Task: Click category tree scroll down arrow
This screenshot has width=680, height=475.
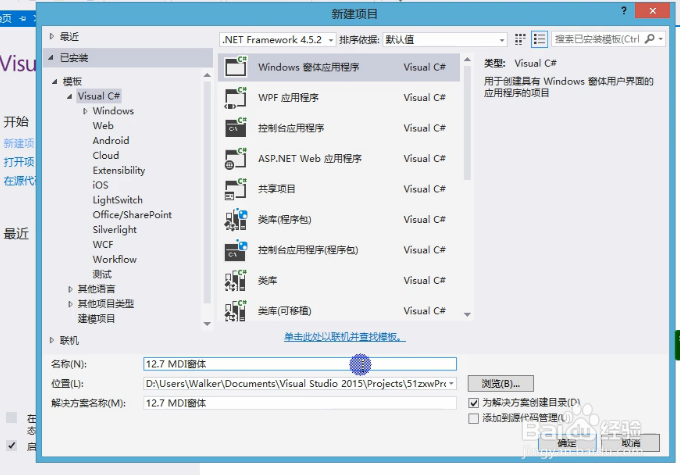Action: [x=207, y=324]
